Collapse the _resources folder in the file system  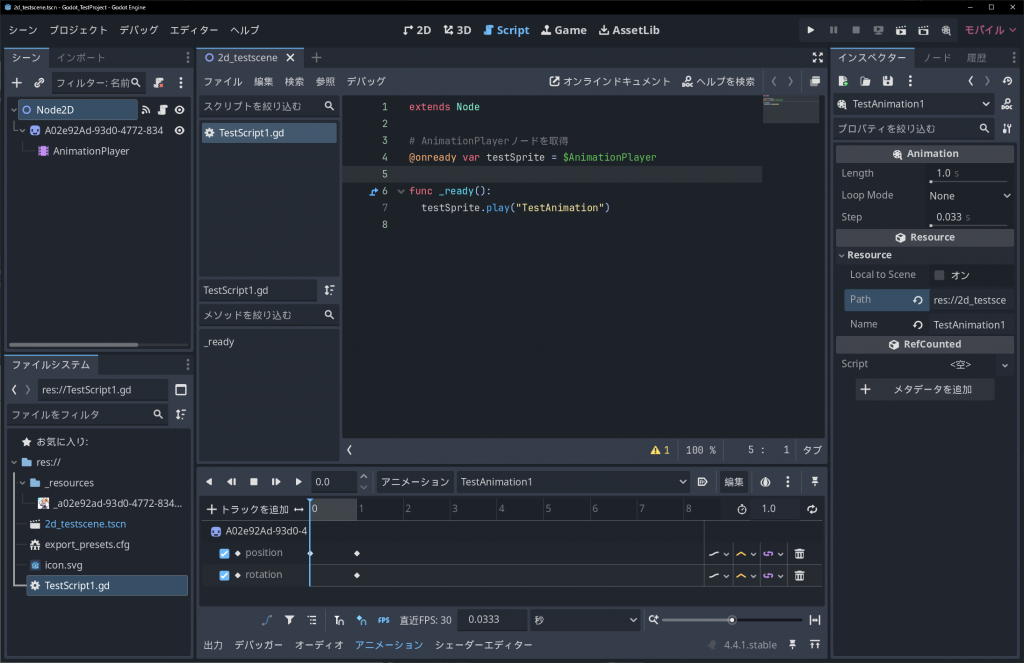pyautogui.click(x=22, y=483)
